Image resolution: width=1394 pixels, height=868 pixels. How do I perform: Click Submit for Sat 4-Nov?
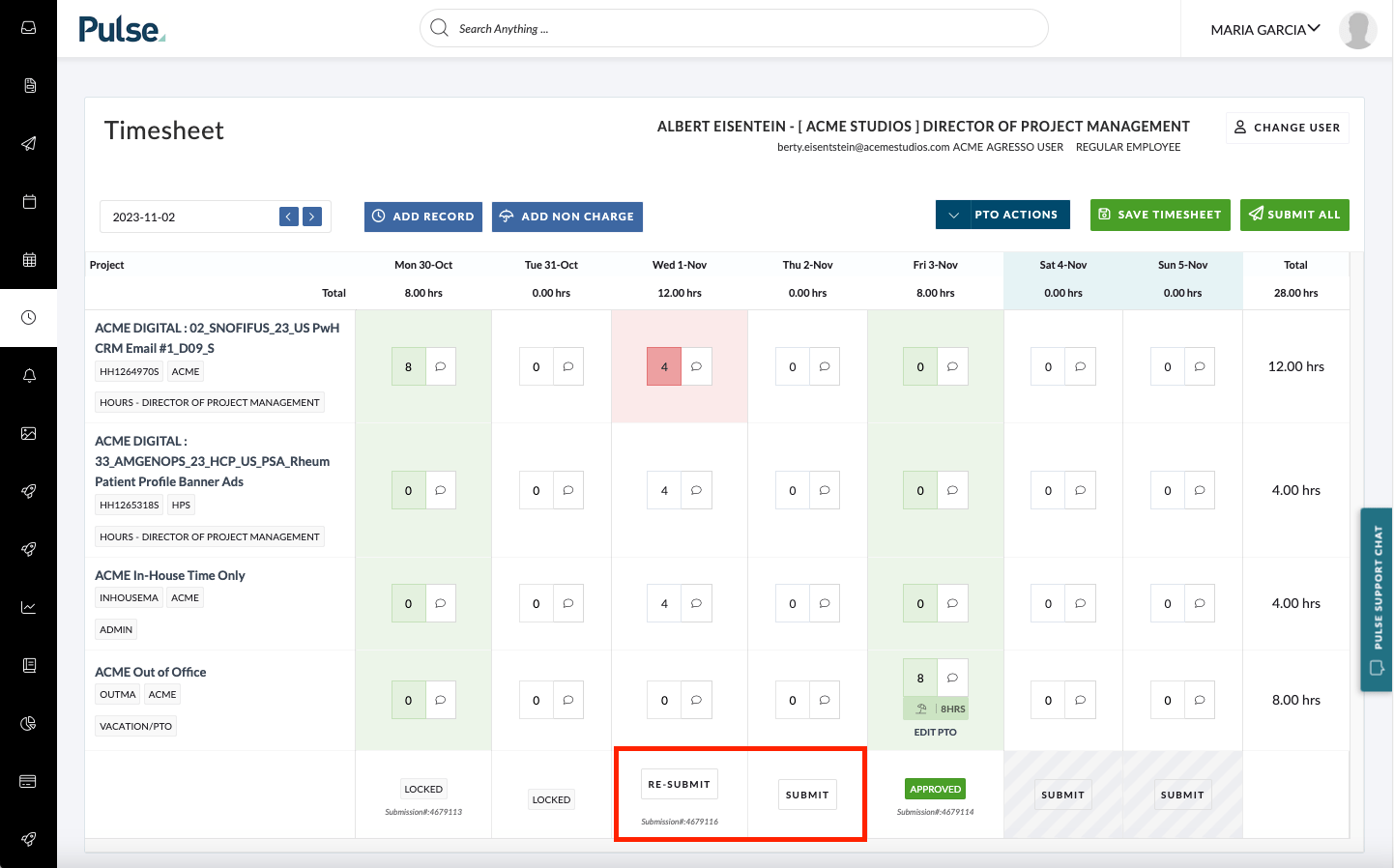tap(1063, 795)
